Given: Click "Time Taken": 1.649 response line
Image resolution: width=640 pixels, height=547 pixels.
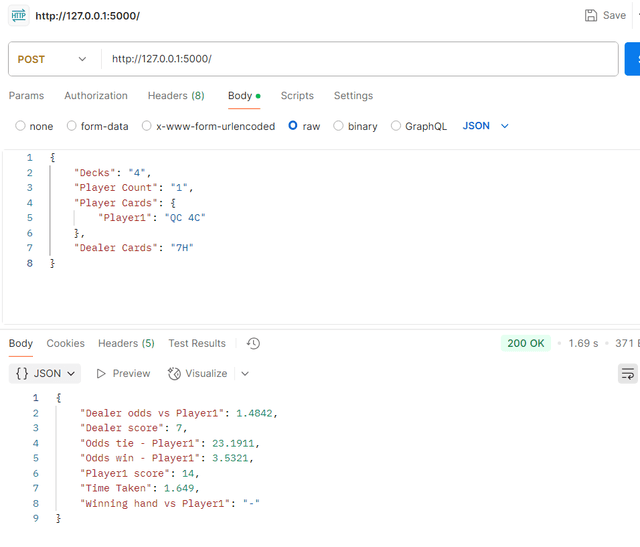Looking at the screenshot, I should 140,488.
